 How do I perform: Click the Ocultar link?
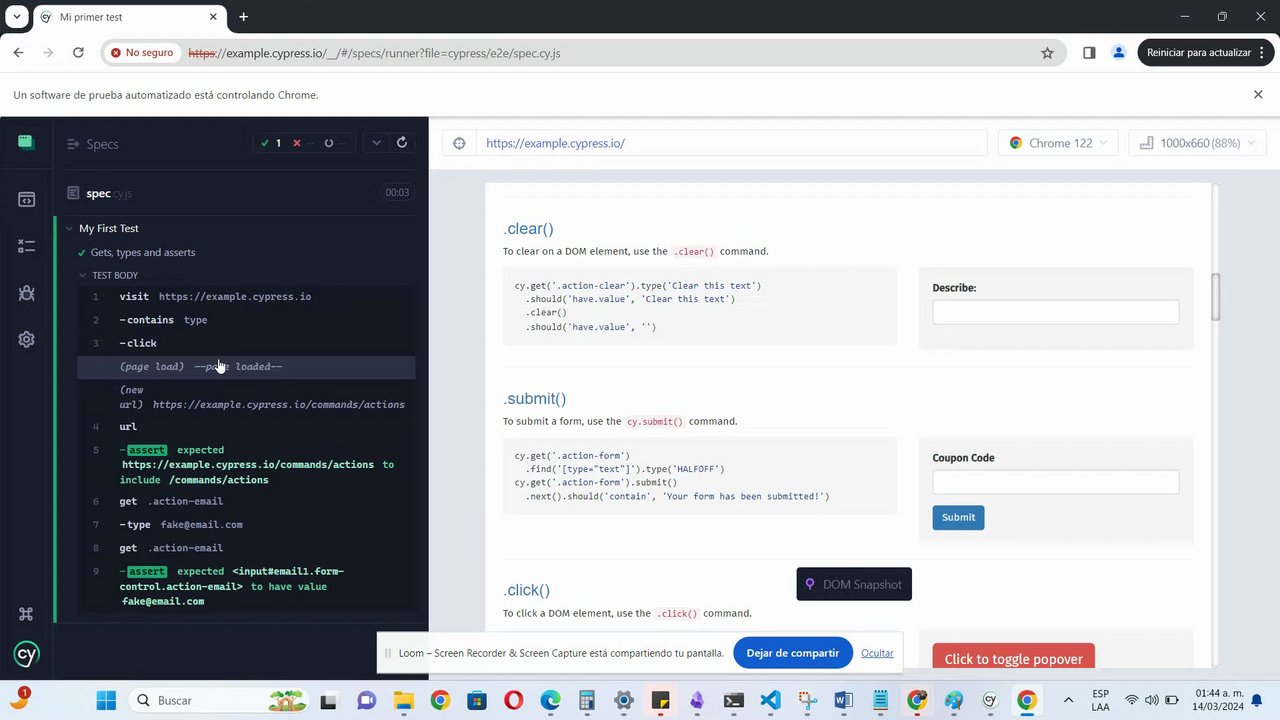tap(877, 653)
